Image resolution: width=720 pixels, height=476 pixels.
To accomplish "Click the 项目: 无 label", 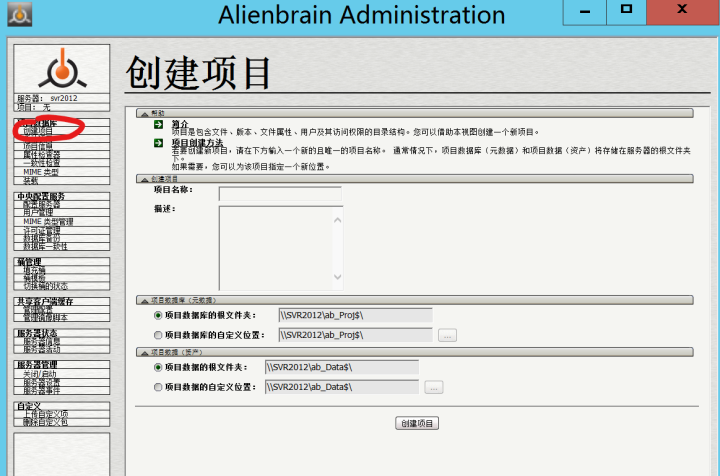I will pyautogui.click(x=34, y=107).
